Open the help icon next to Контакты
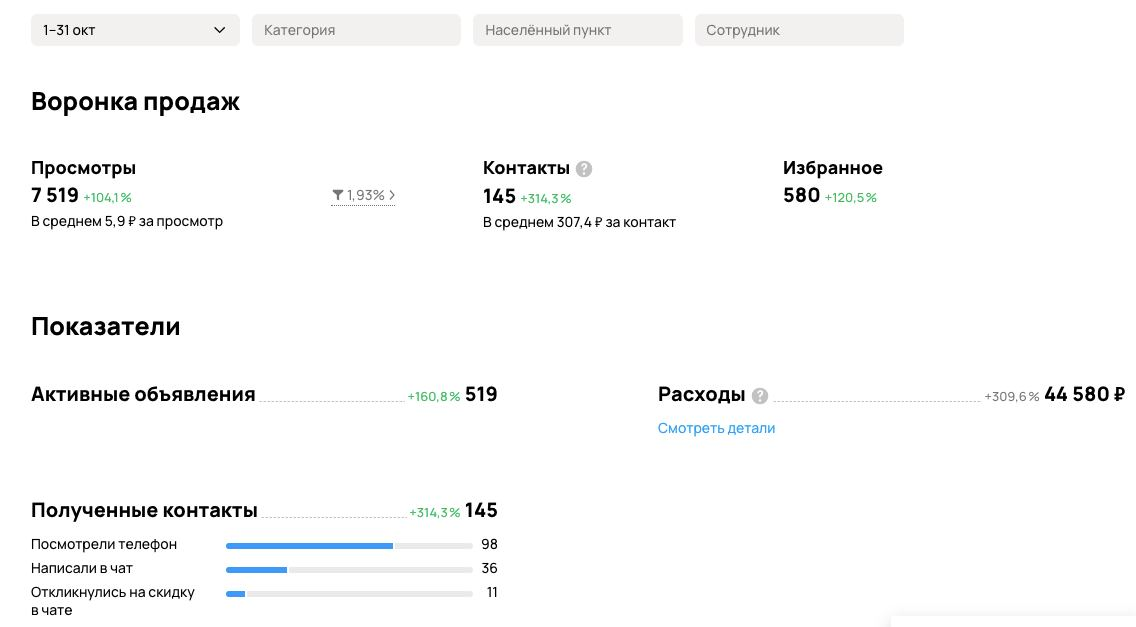 (582, 168)
